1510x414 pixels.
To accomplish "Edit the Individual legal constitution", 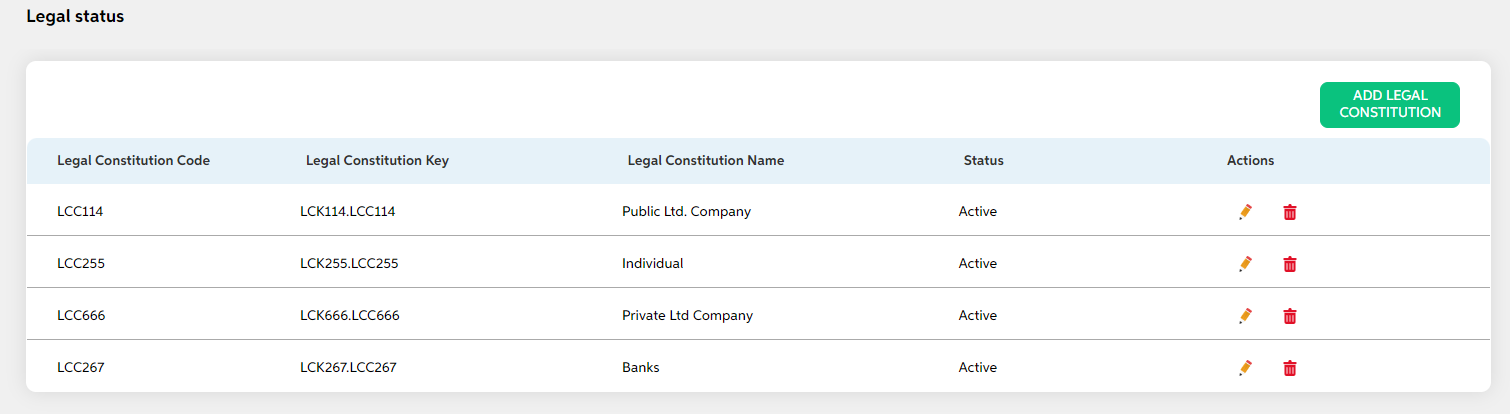I will tap(1245, 264).
